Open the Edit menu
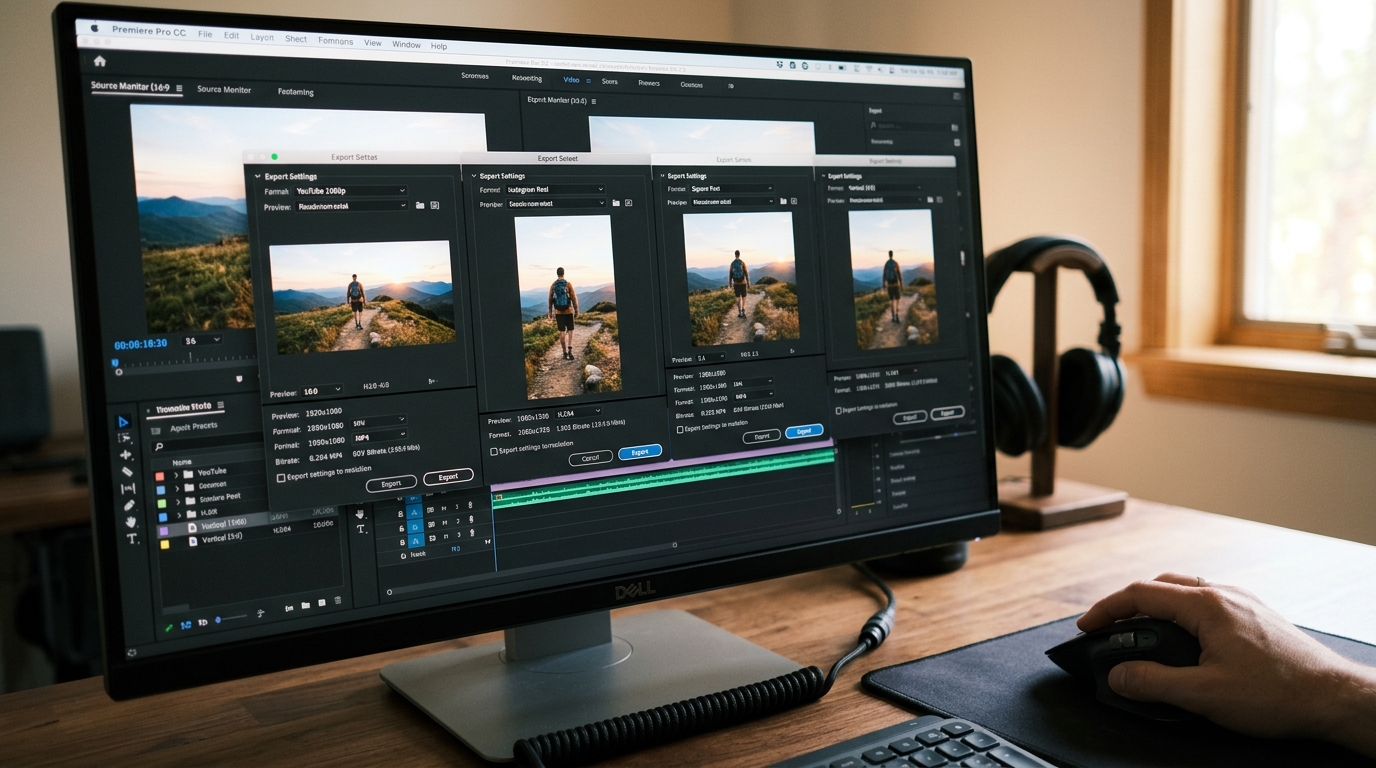This screenshot has height=768, width=1376. [231, 35]
